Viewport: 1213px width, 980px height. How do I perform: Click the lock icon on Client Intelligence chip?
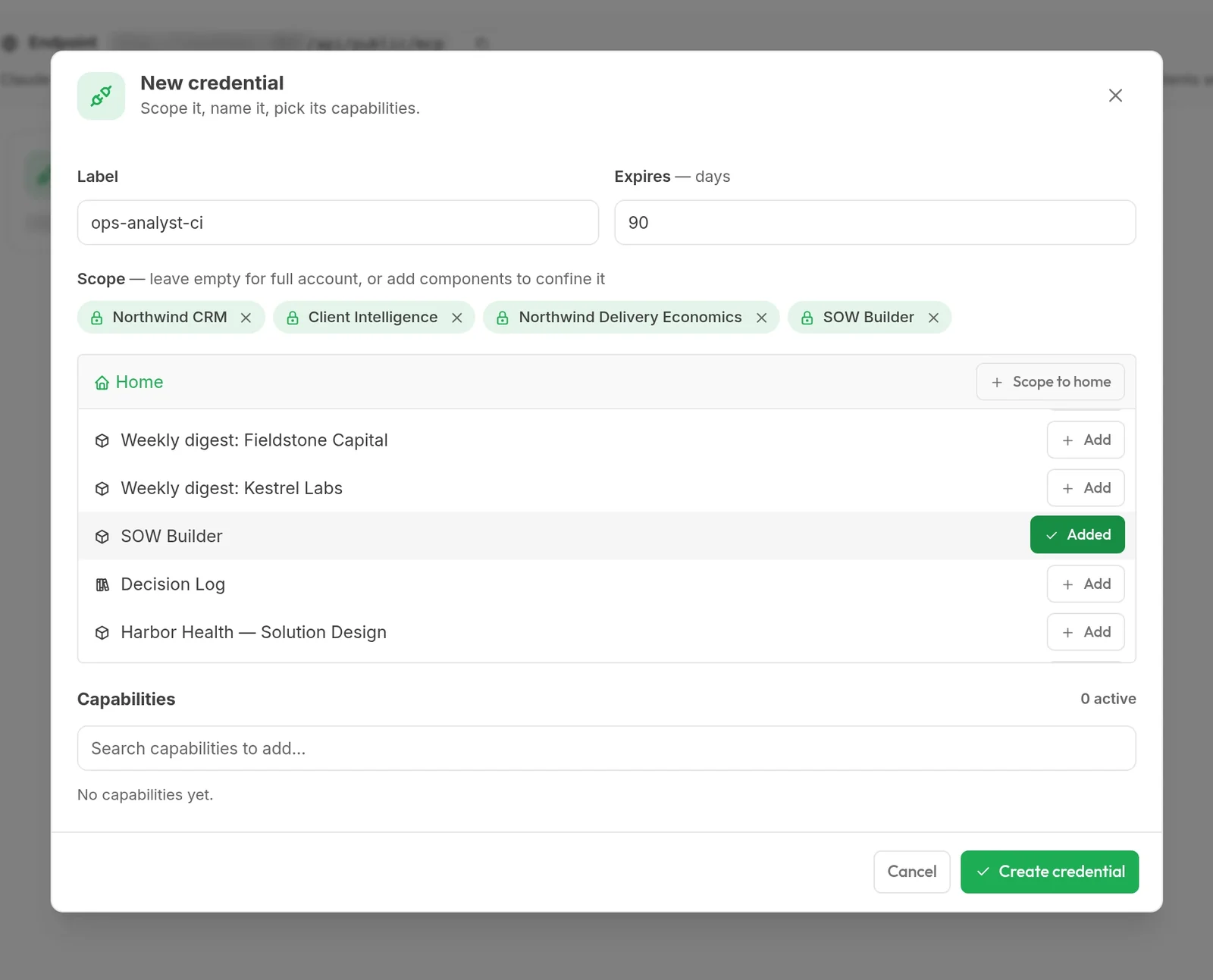pyautogui.click(x=293, y=318)
